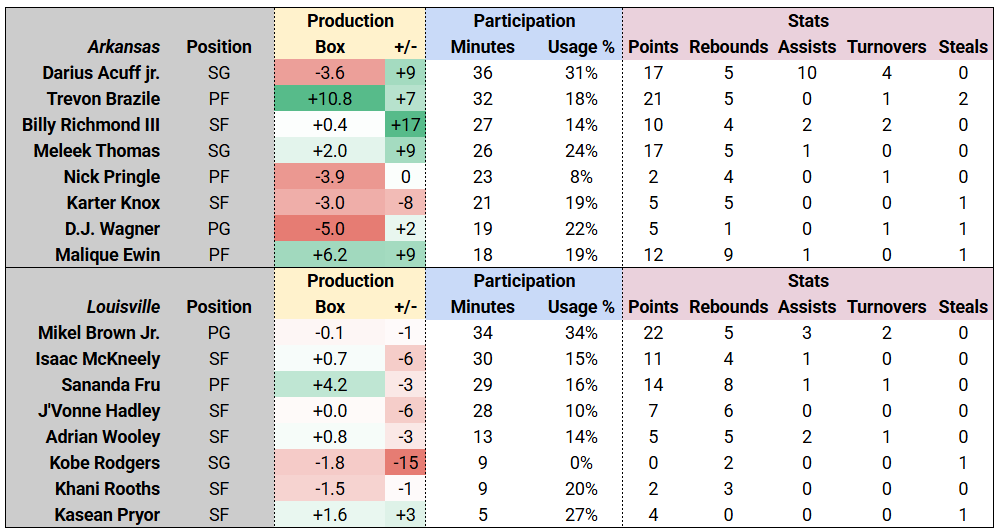This screenshot has width=996, height=532.
Task: Click the Arkansas team header cell
Action: click(123, 47)
